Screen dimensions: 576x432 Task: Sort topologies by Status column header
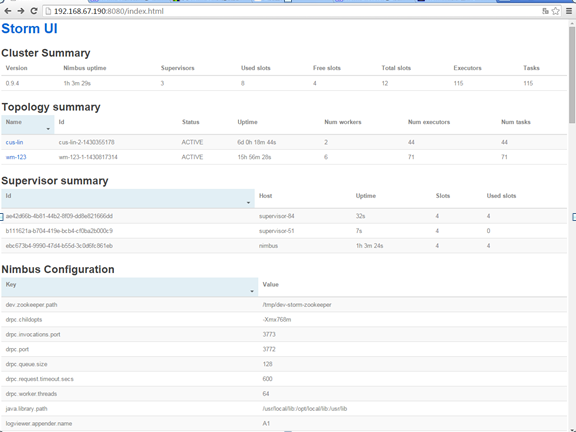coord(191,122)
